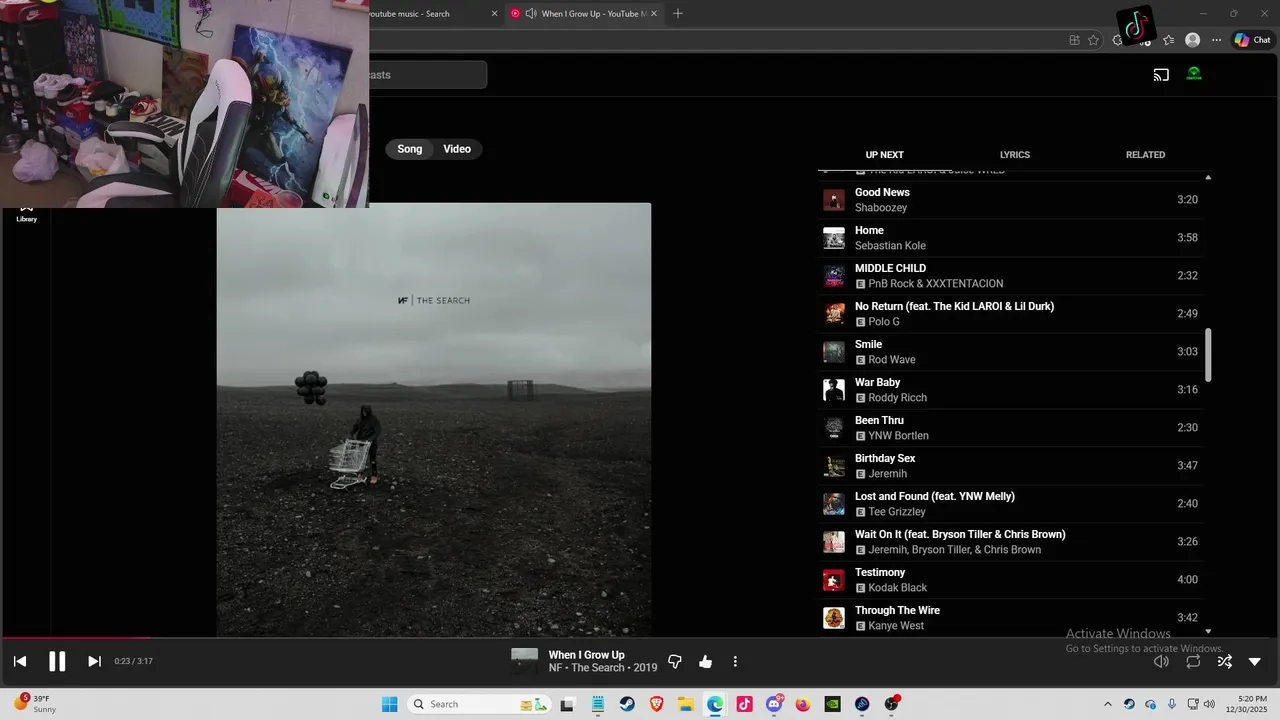This screenshot has height=720, width=1280.
Task: Mute the player volume
Action: click(1161, 661)
